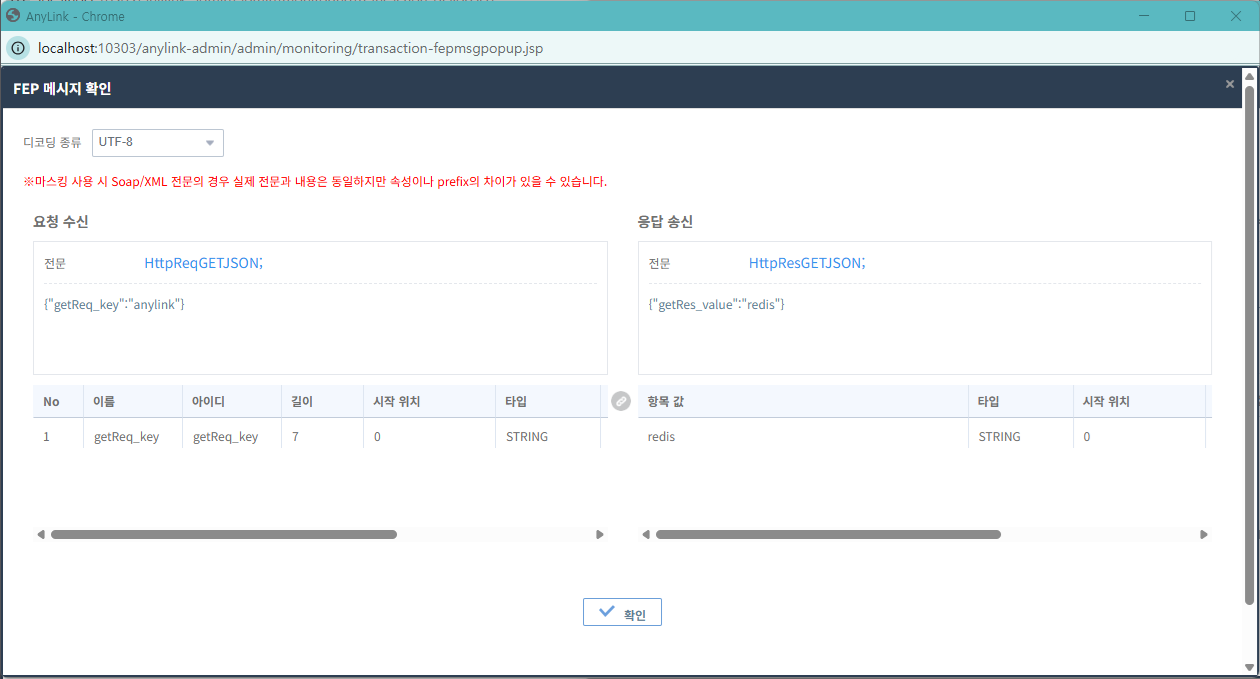Image resolution: width=1260 pixels, height=679 pixels.
Task: Click the request table horizontal scrollbar thumb
Action: click(x=224, y=535)
